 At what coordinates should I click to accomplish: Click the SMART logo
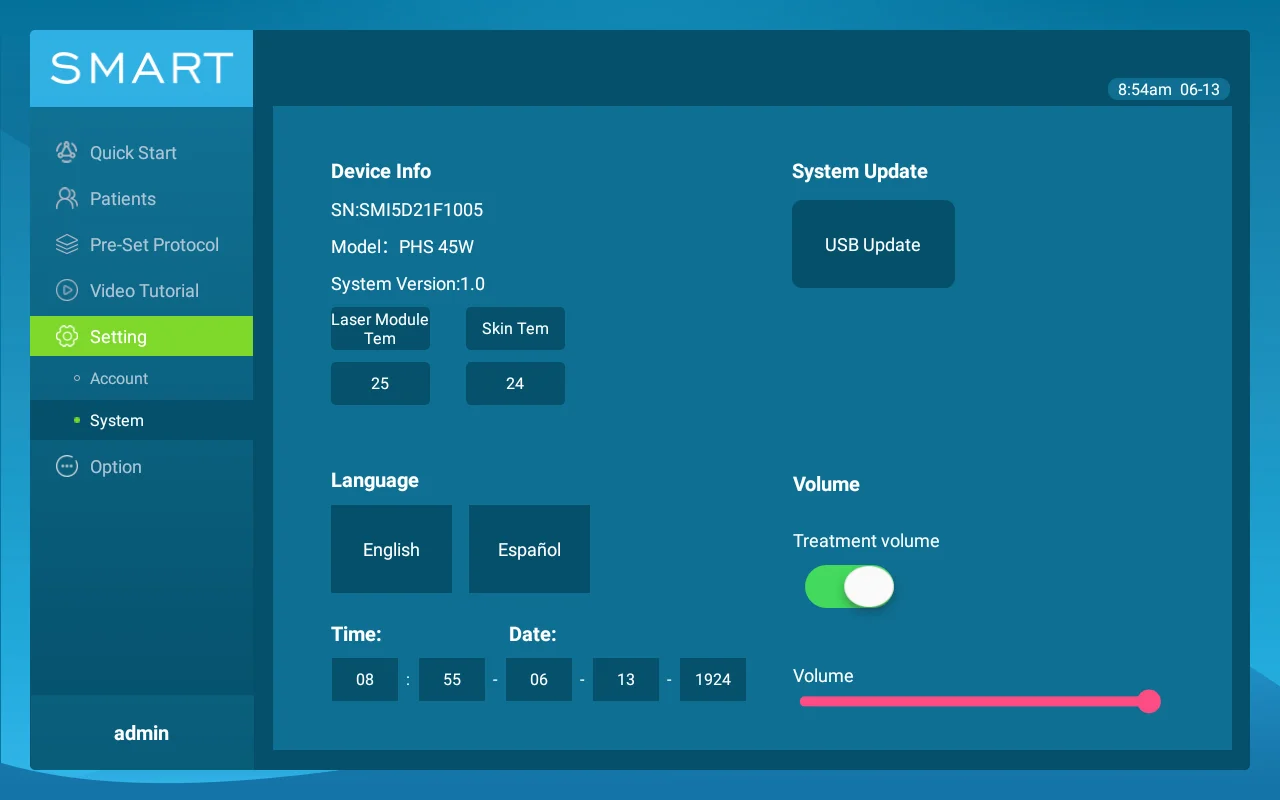point(141,68)
